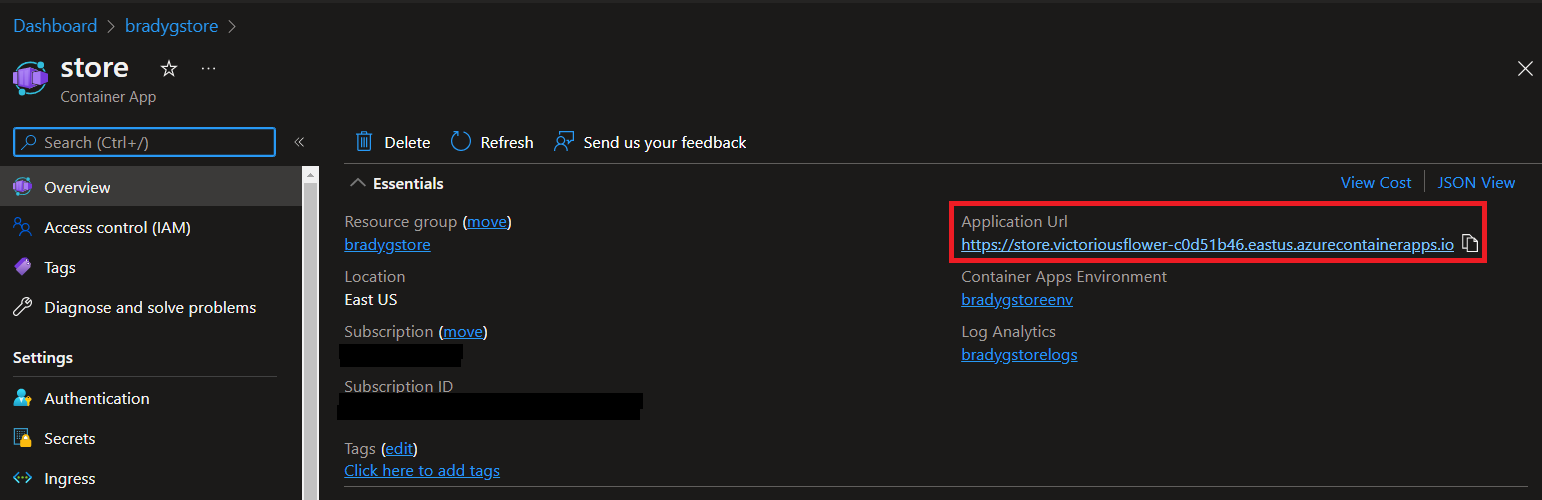Click the feedback person icon

click(x=565, y=142)
